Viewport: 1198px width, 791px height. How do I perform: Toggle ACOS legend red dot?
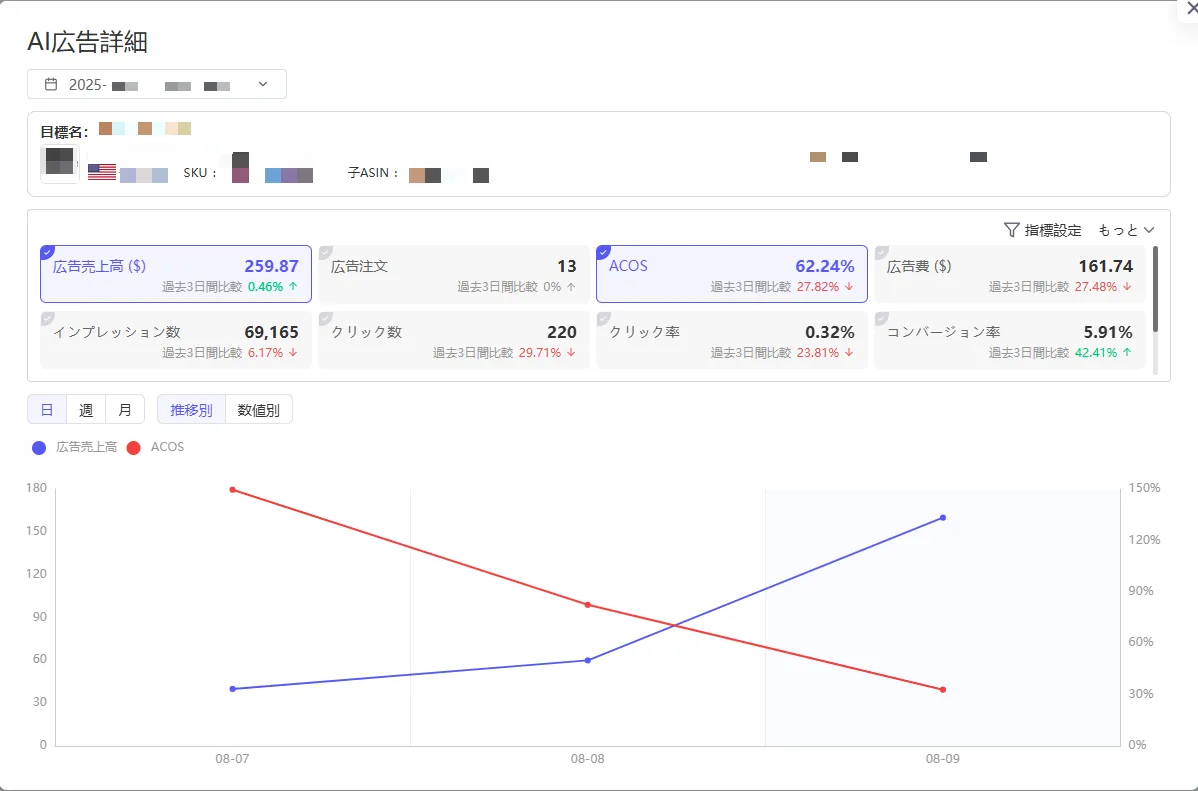pyautogui.click(x=134, y=448)
